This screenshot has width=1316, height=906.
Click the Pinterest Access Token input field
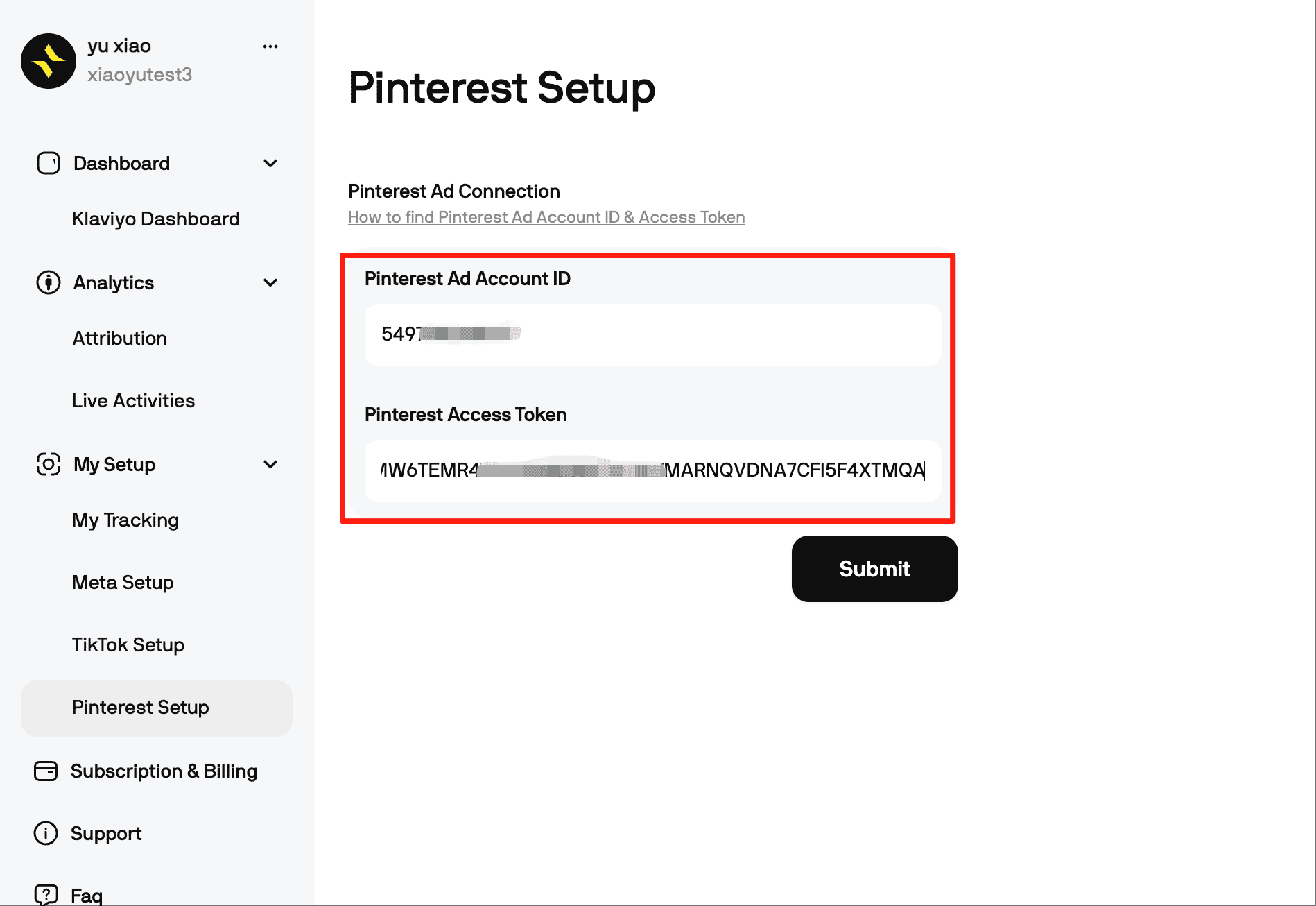(x=652, y=472)
